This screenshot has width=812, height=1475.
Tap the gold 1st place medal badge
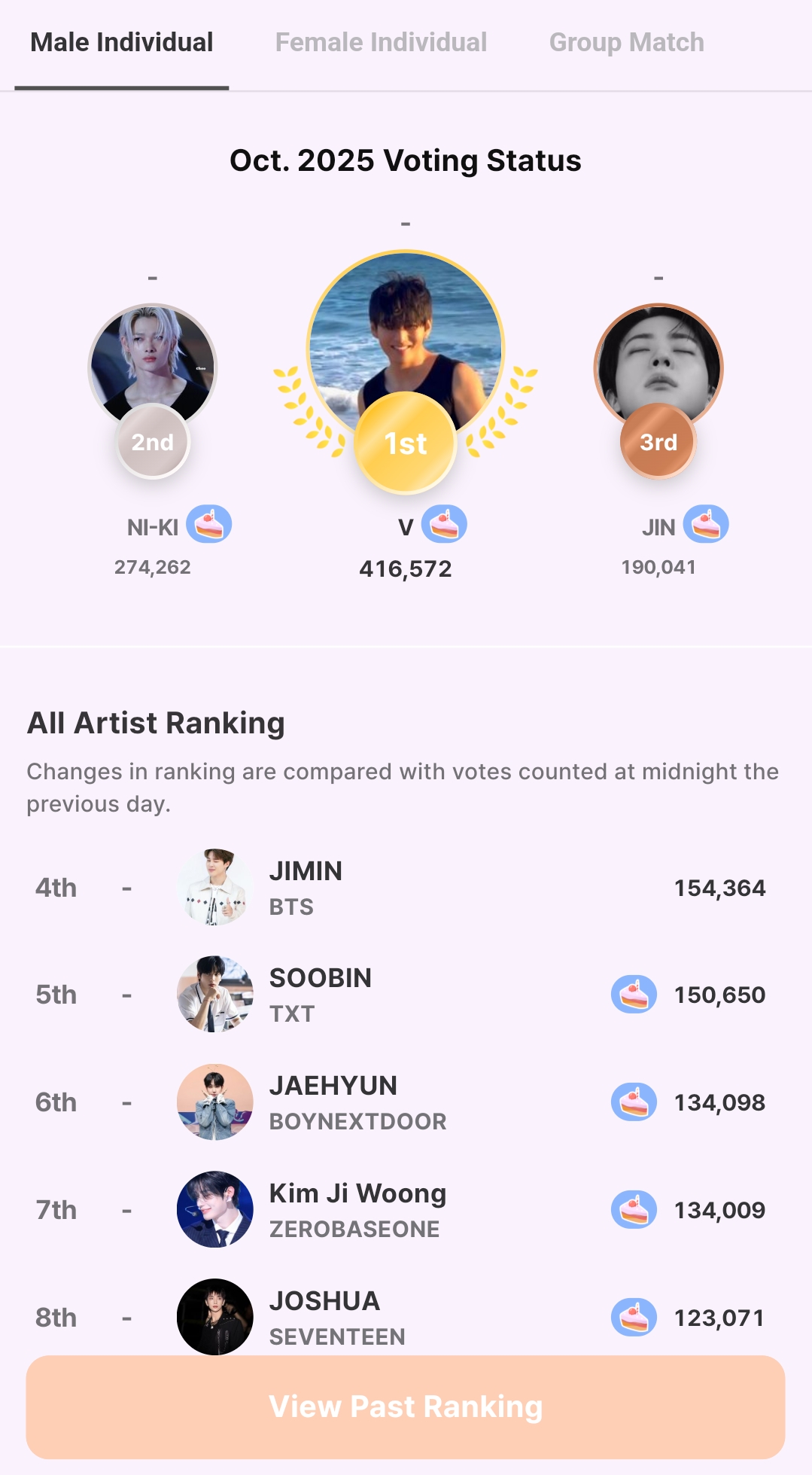(x=406, y=443)
